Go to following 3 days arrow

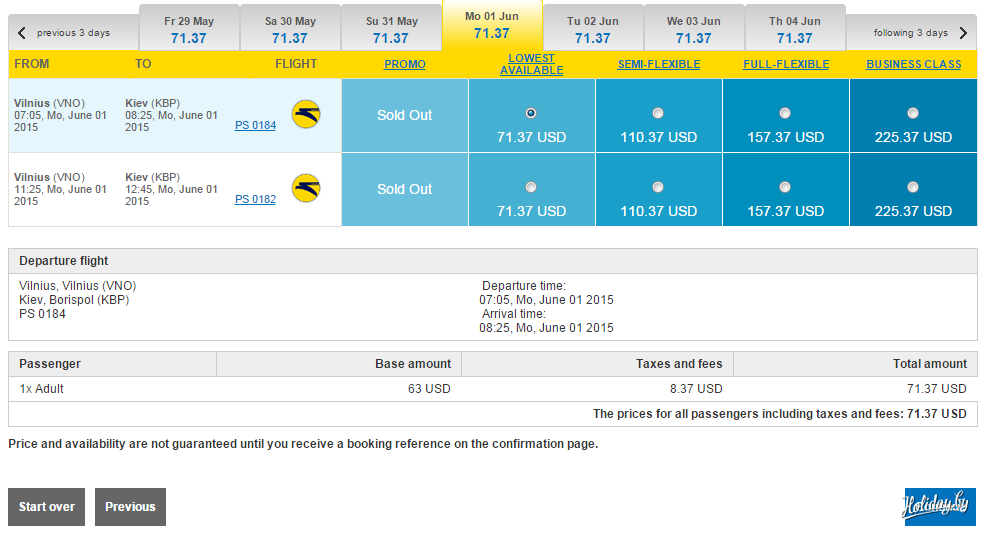(x=963, y=33)
